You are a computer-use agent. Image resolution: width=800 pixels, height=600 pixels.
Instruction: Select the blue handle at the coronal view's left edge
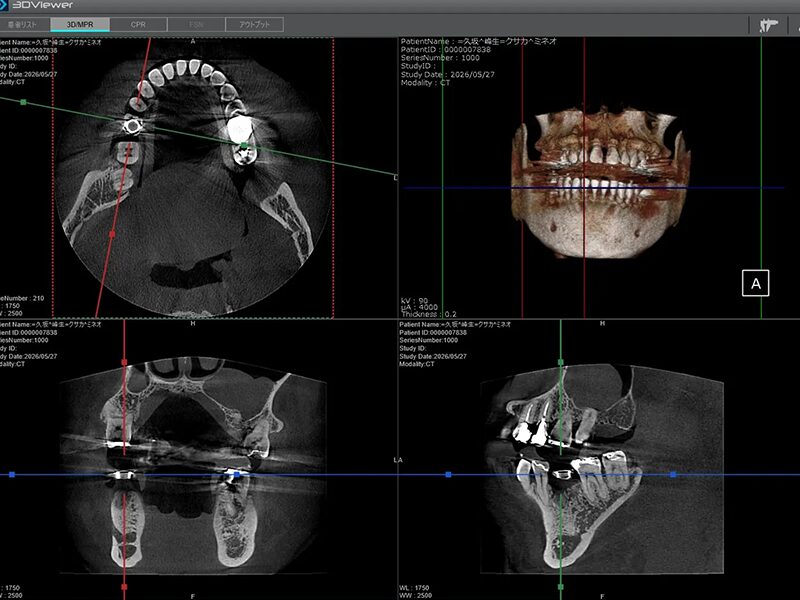[x=12, y=474]
